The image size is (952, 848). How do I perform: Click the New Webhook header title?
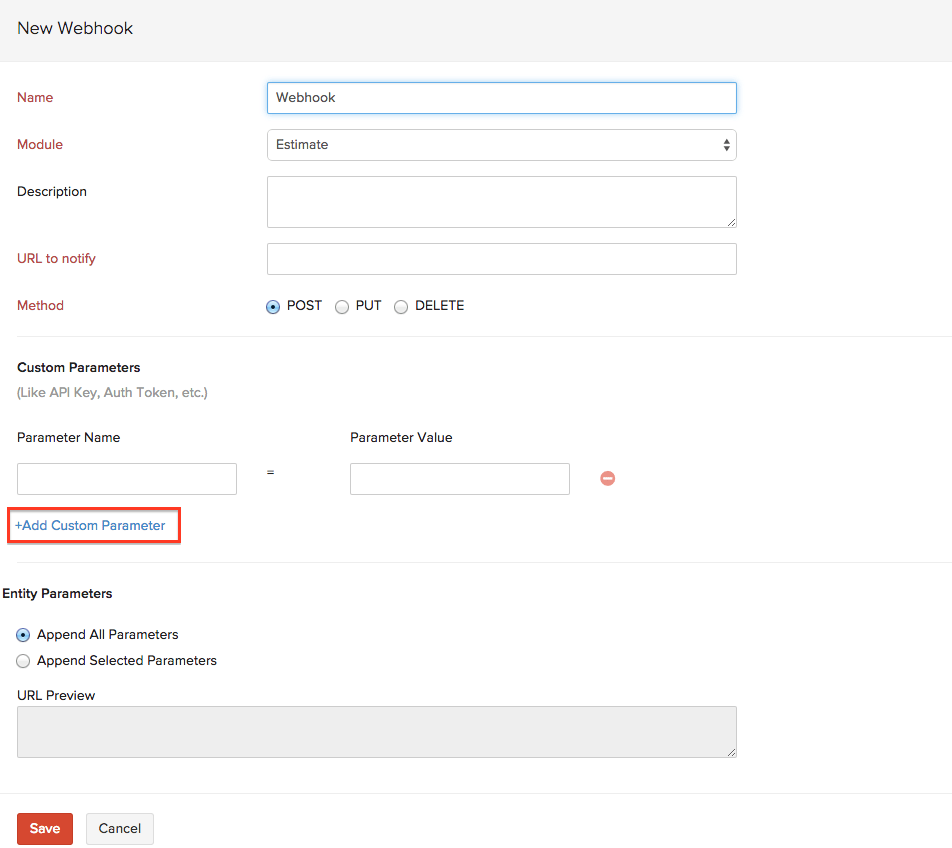point(75,28)
